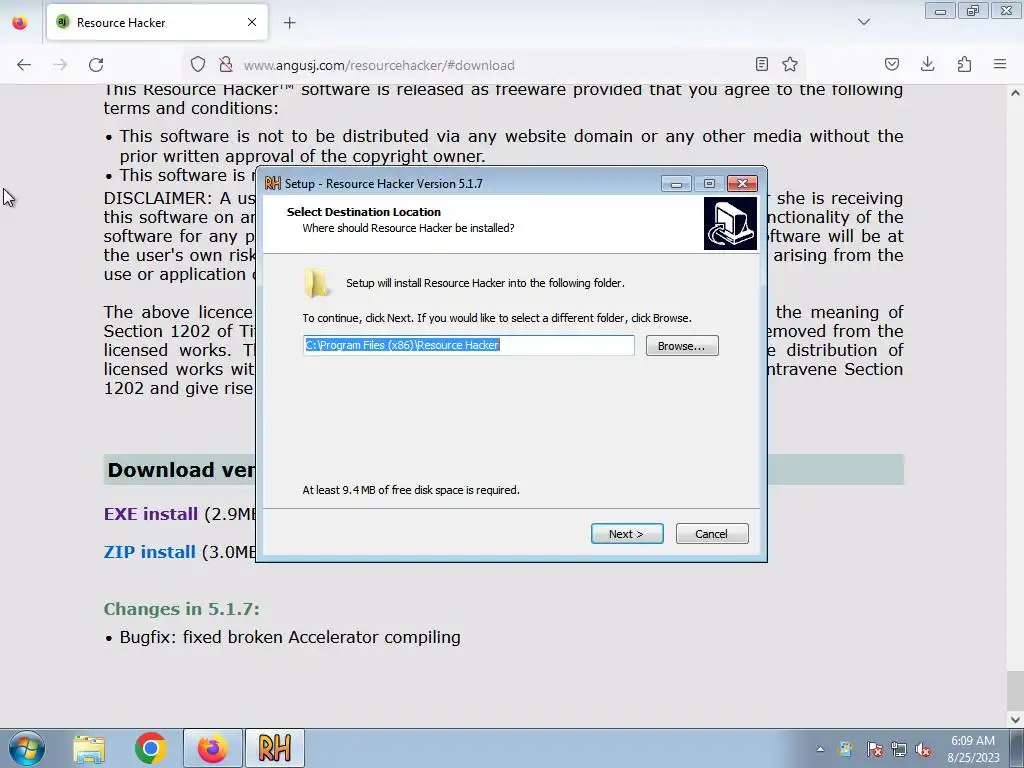Show hidden system tray icons
1024x768 pixels.
tap(820, 749)
